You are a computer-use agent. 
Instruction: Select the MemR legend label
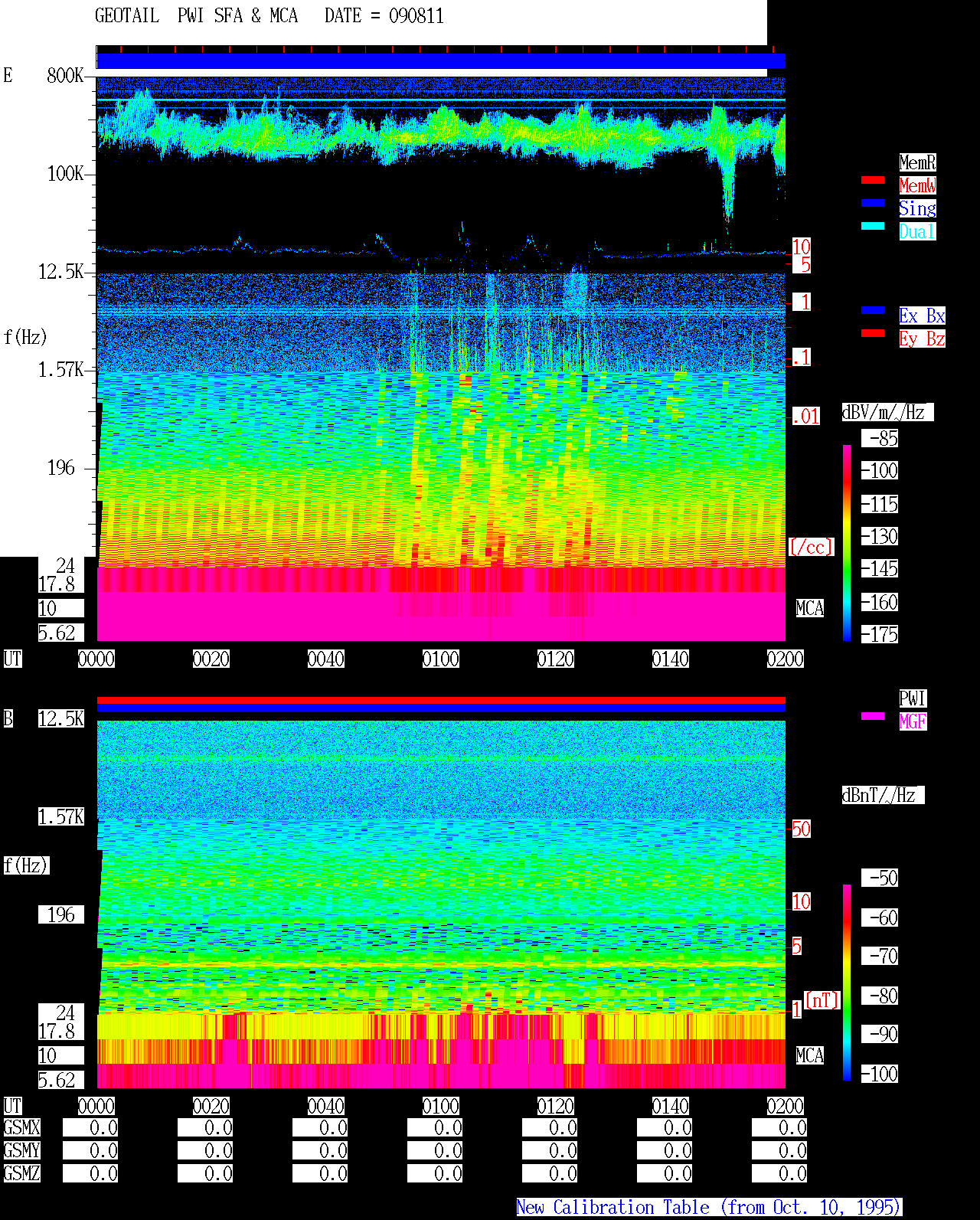917,162
